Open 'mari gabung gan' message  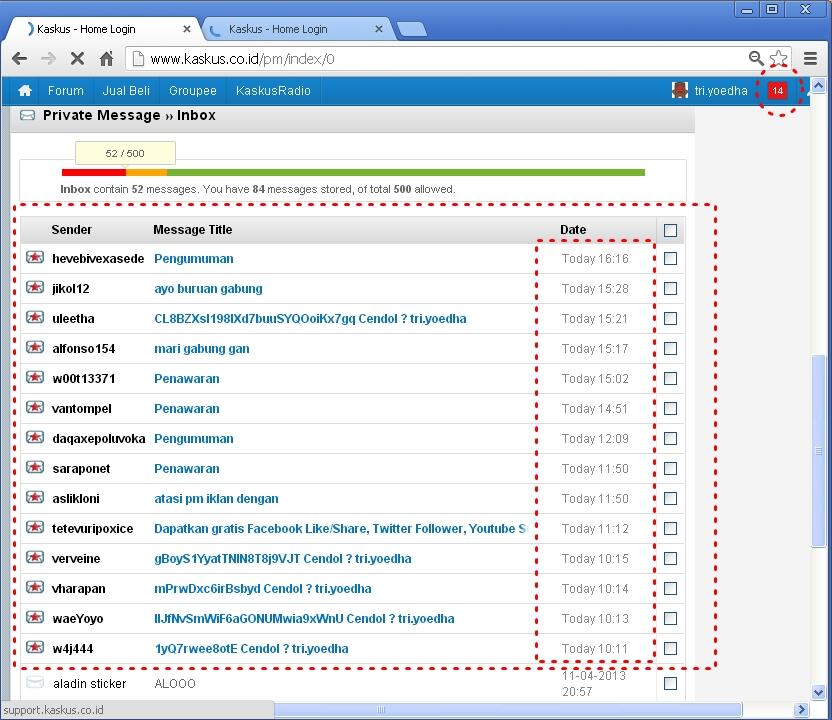coord(202,349)
